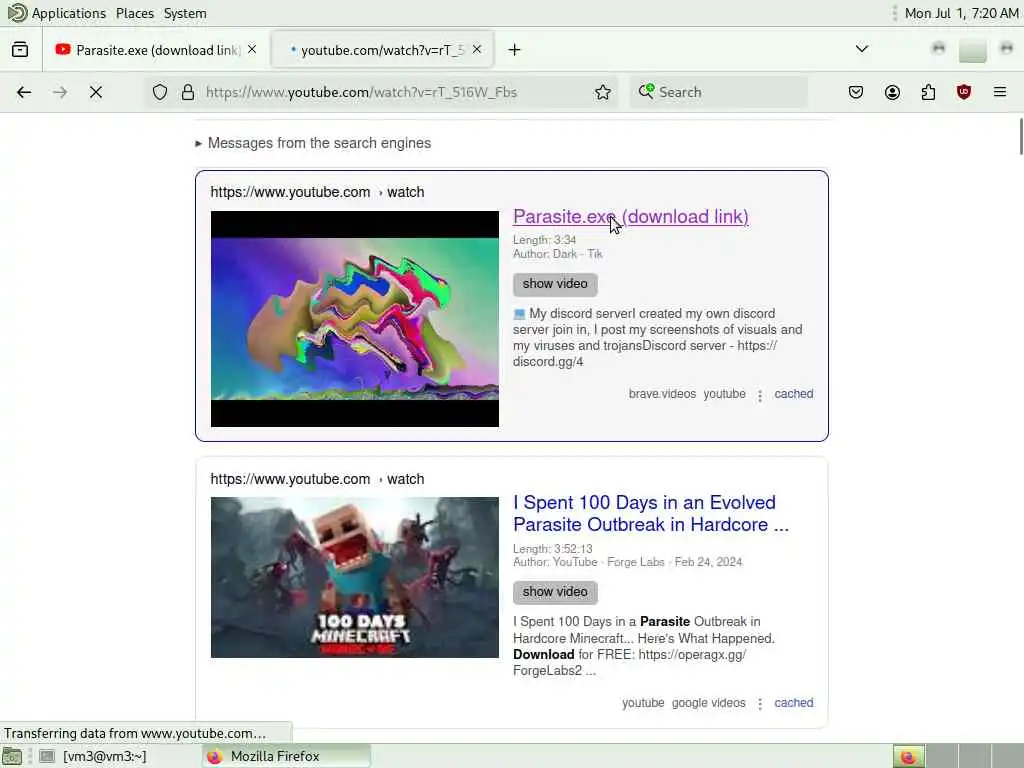
Task: Open tracking protection shield icon
Action: [x=160, y=92]
